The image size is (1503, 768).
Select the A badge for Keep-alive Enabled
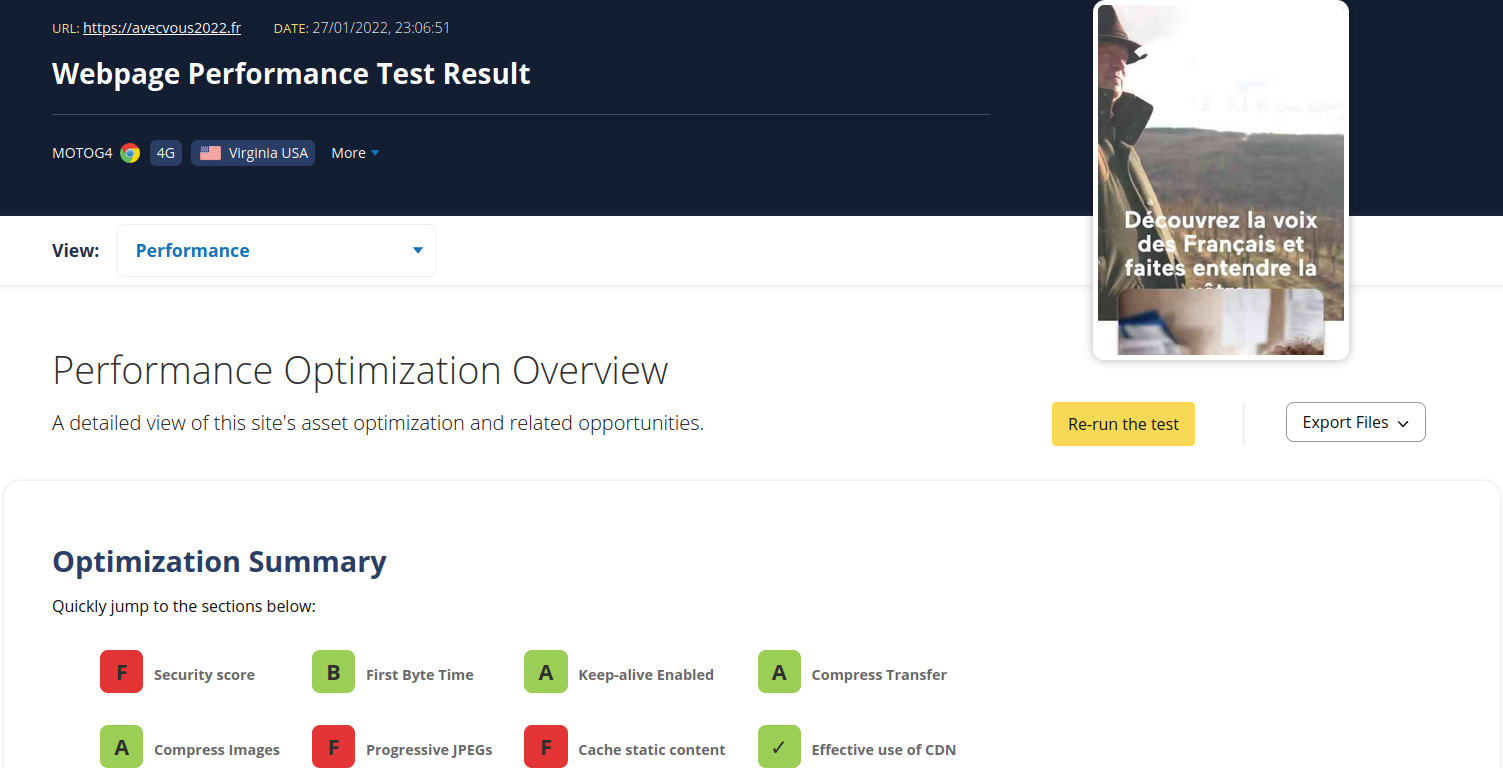pos(545,671)
